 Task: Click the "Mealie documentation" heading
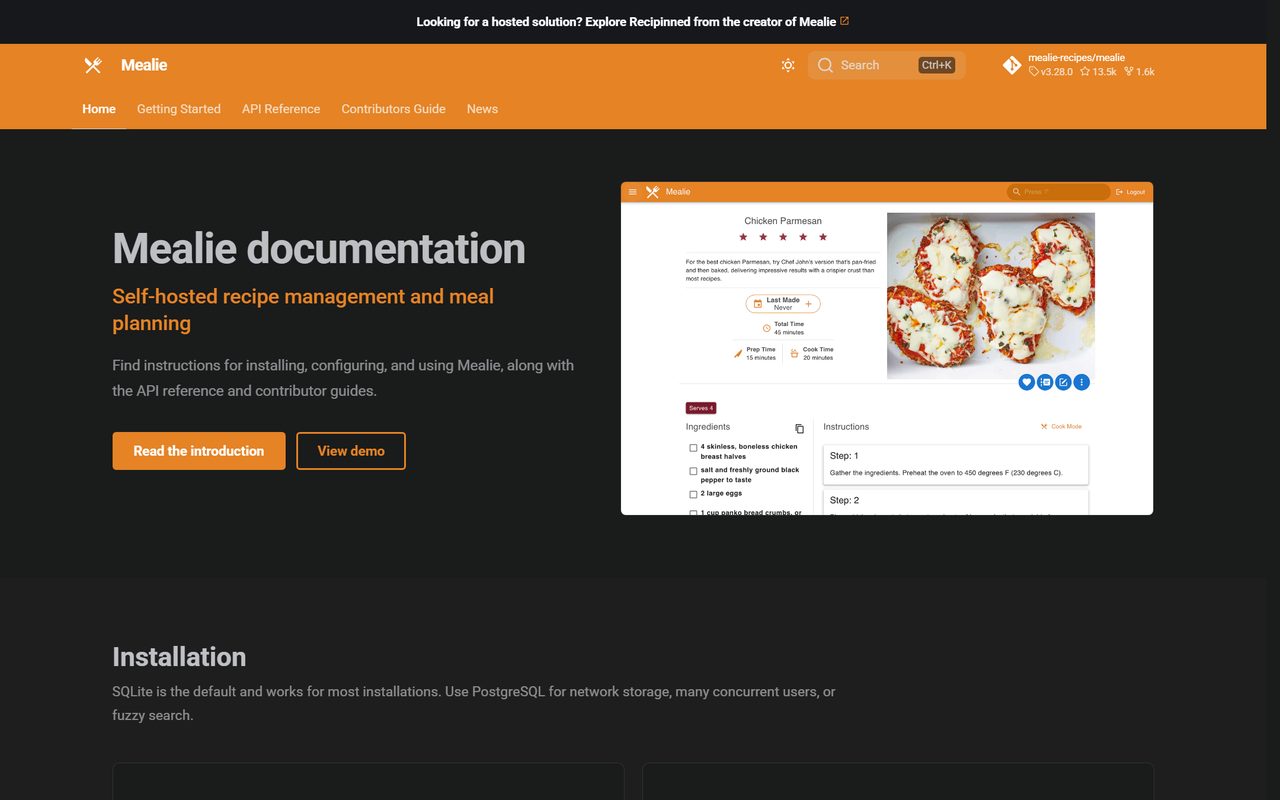point(319,248)
